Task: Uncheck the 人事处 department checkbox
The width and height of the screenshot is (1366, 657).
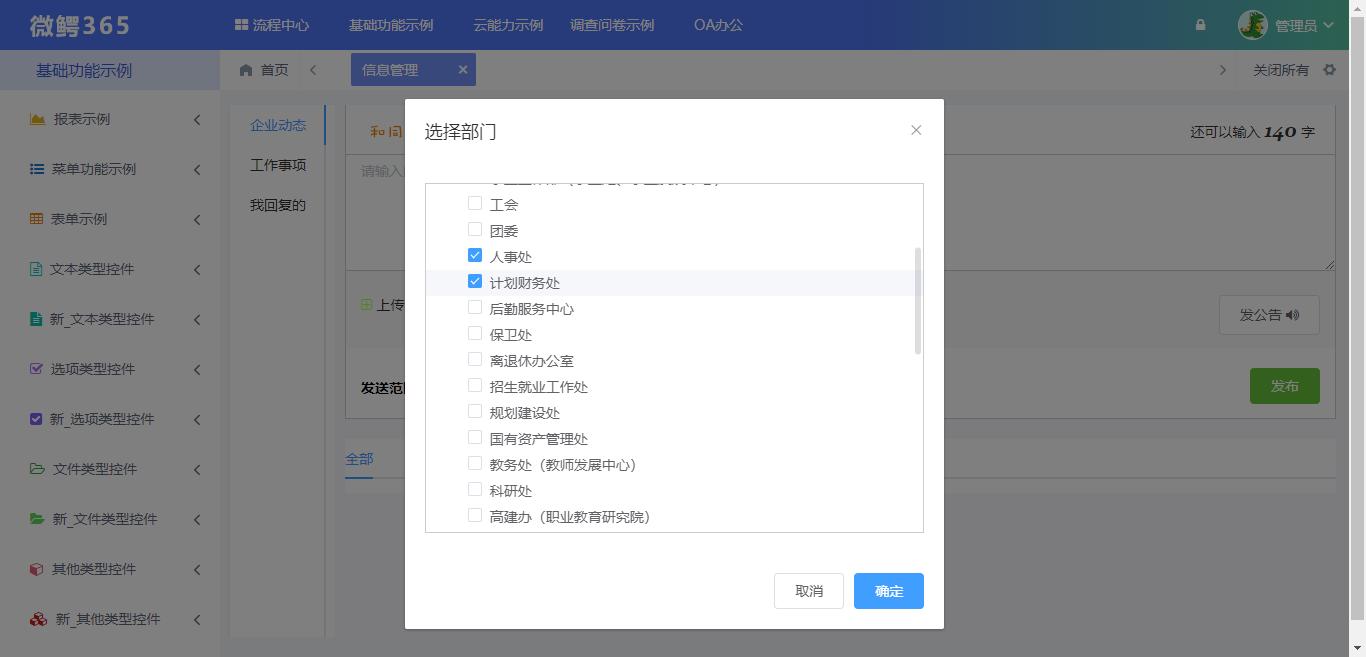Action: 475,255
